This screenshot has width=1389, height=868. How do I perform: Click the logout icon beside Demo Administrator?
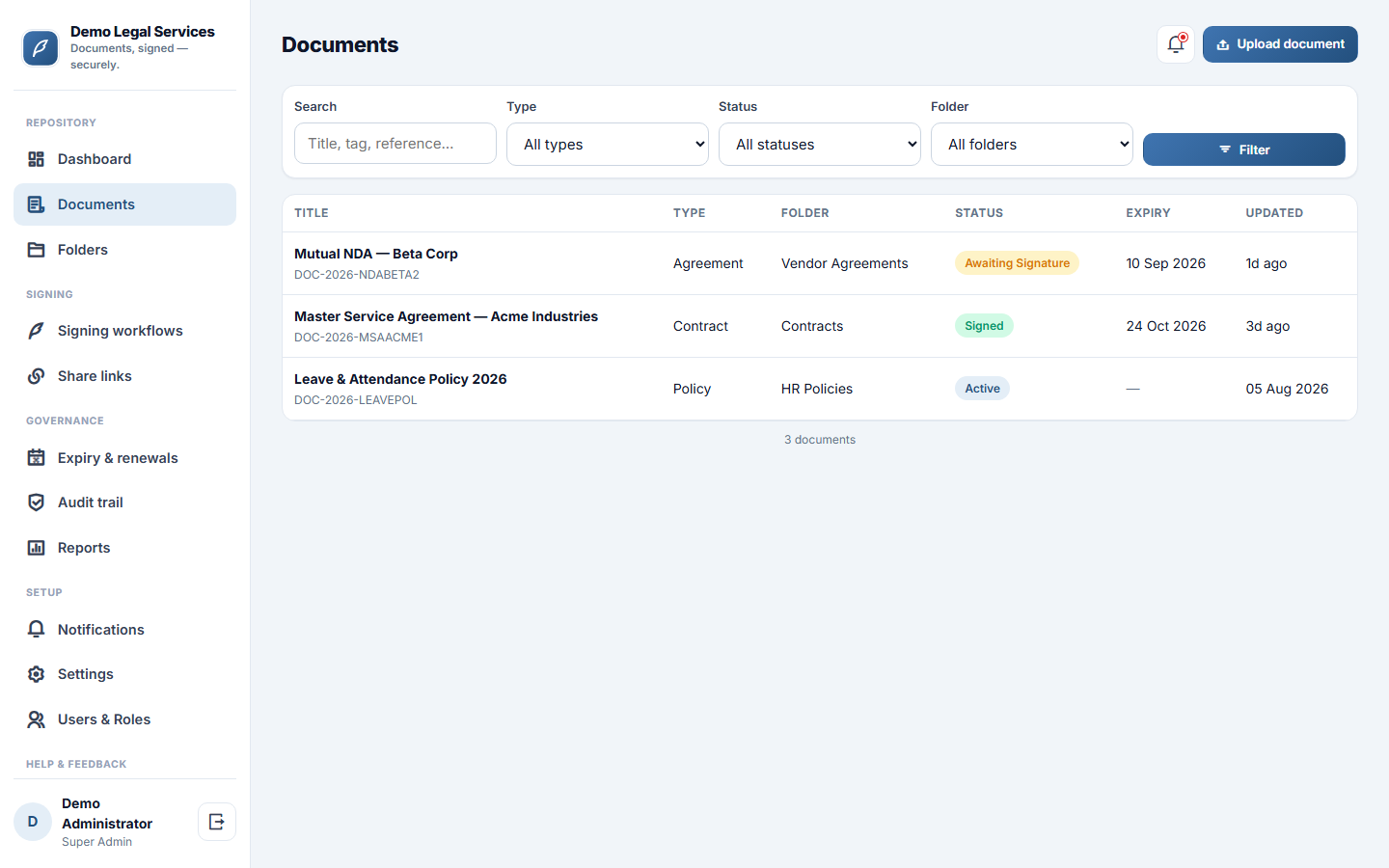tap(217, 822)
